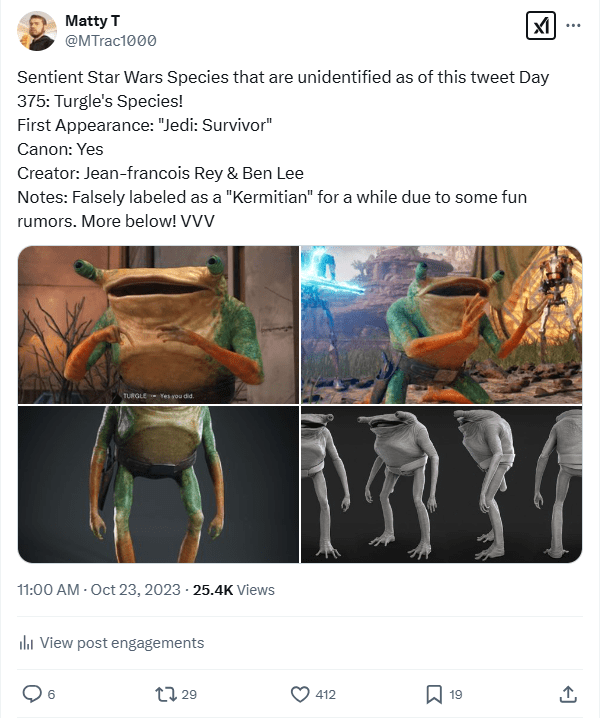Open the three-dot more options menu
The height and width of the screenshot is (718, 601).
[573, 26]
